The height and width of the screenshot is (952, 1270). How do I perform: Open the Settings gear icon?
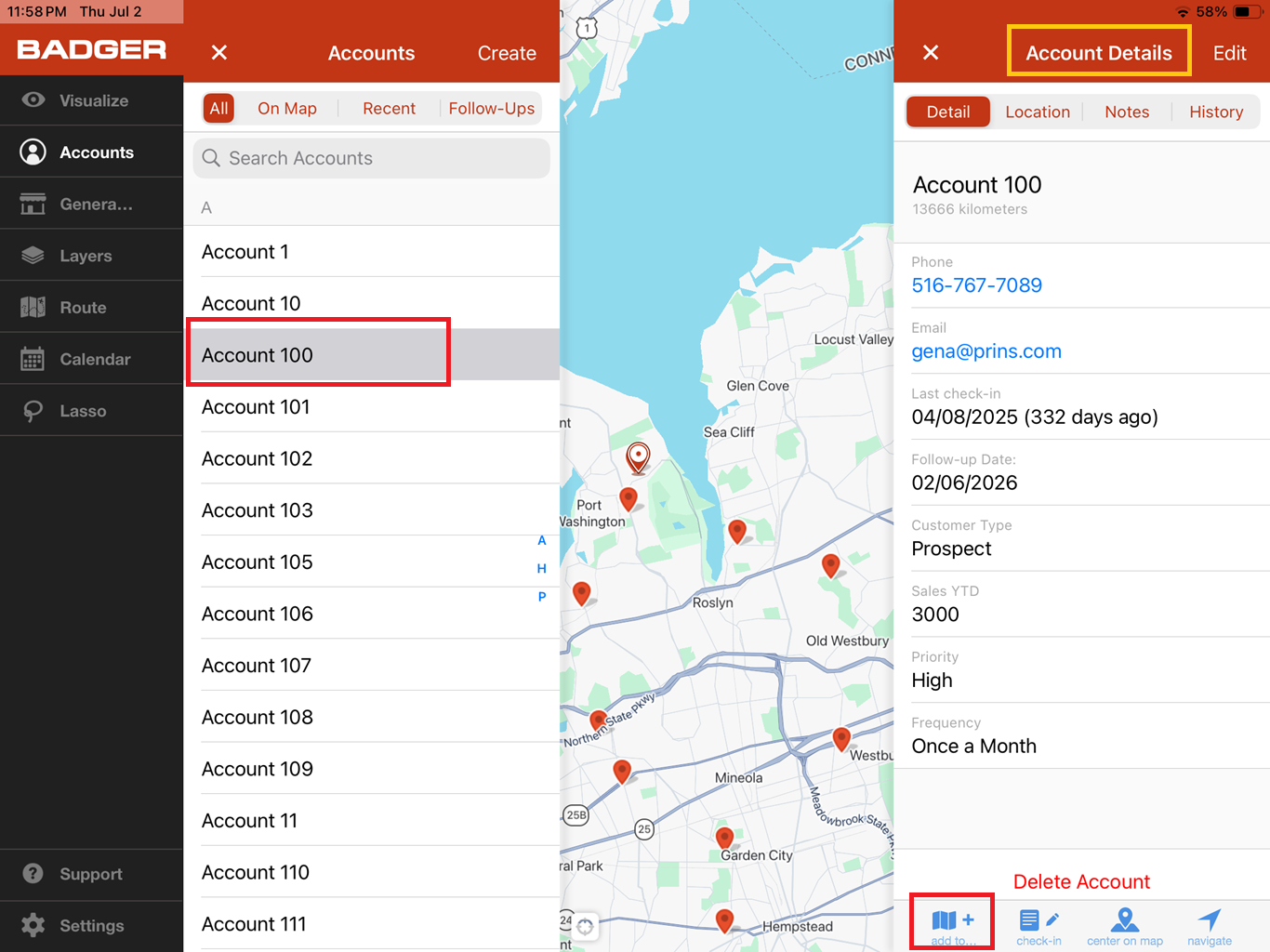[33, 925]
